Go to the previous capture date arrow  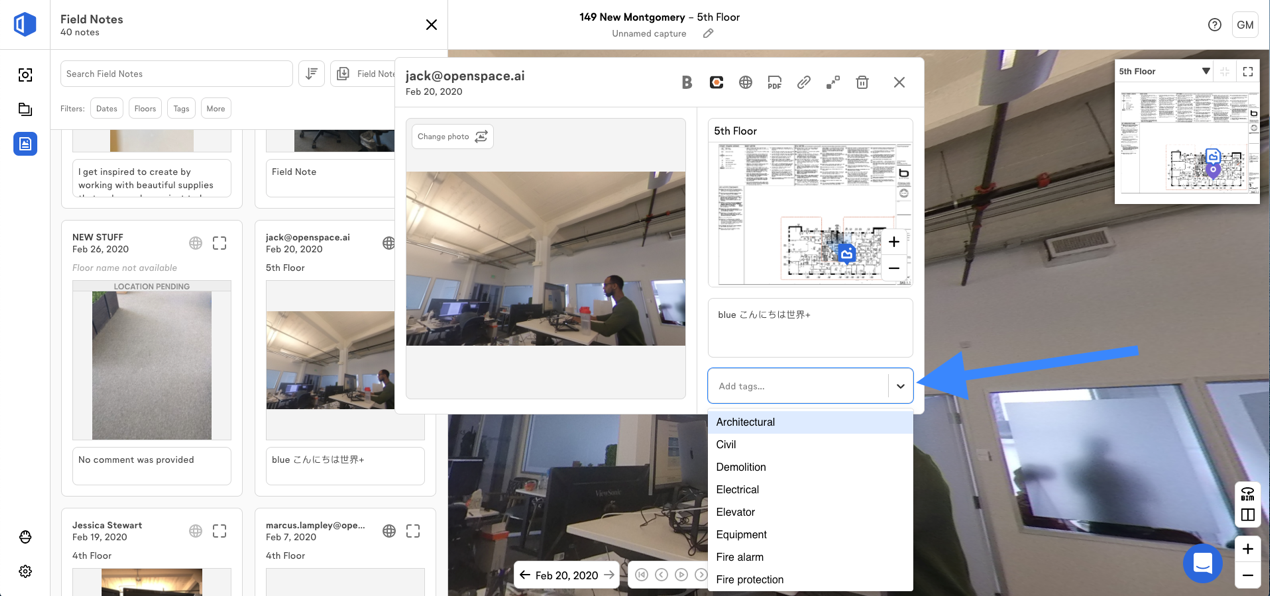[x=524, y=575]
